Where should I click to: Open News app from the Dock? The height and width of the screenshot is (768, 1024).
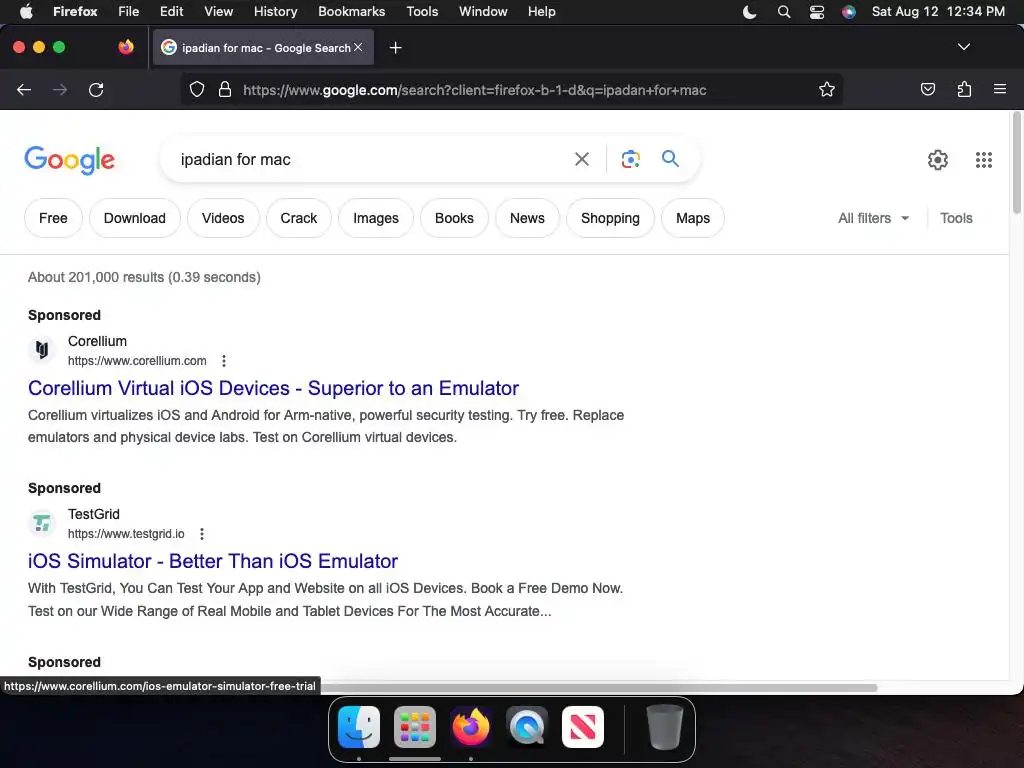point(583,726)
